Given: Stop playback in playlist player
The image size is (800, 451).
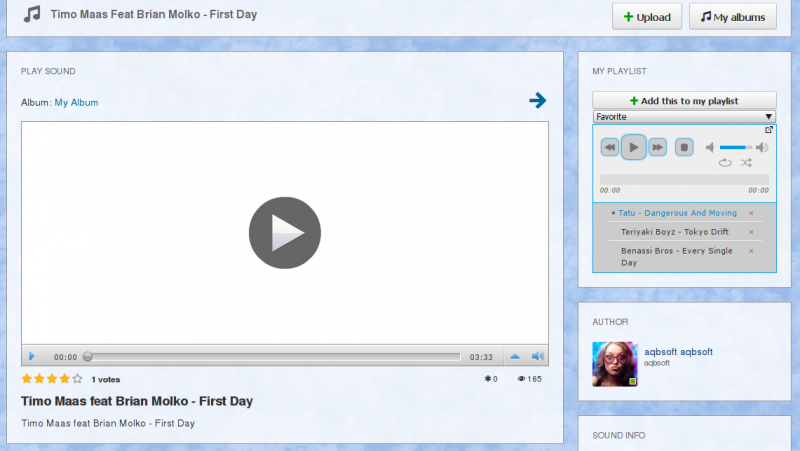Looking at the screenshot, I should (x=684, y=147).
